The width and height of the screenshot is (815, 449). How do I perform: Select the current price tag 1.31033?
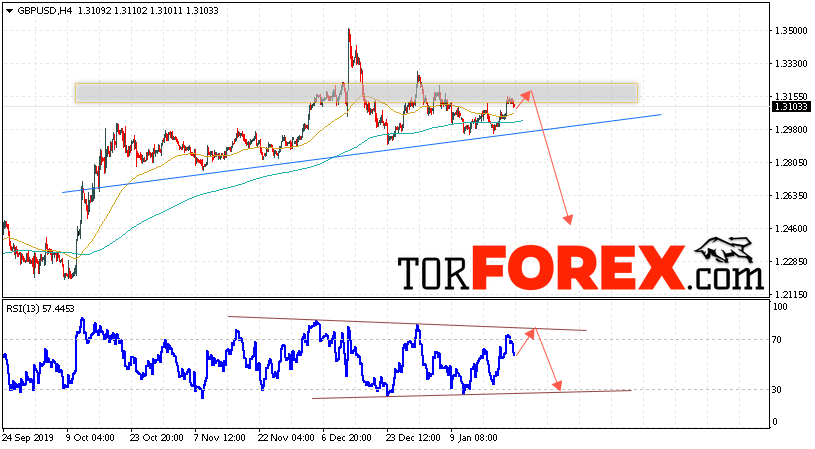(791, 107)
